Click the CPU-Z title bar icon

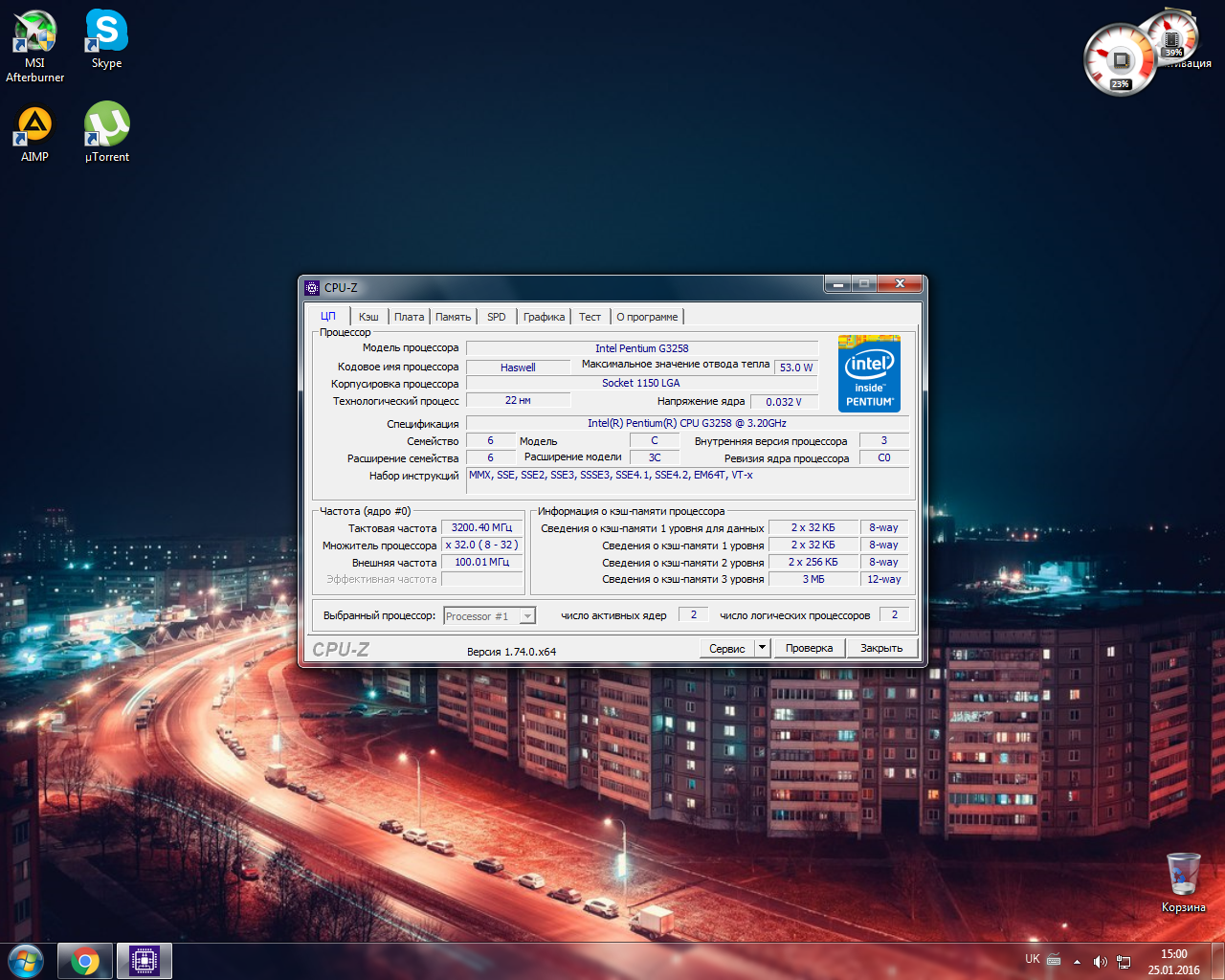pos(312,287)
